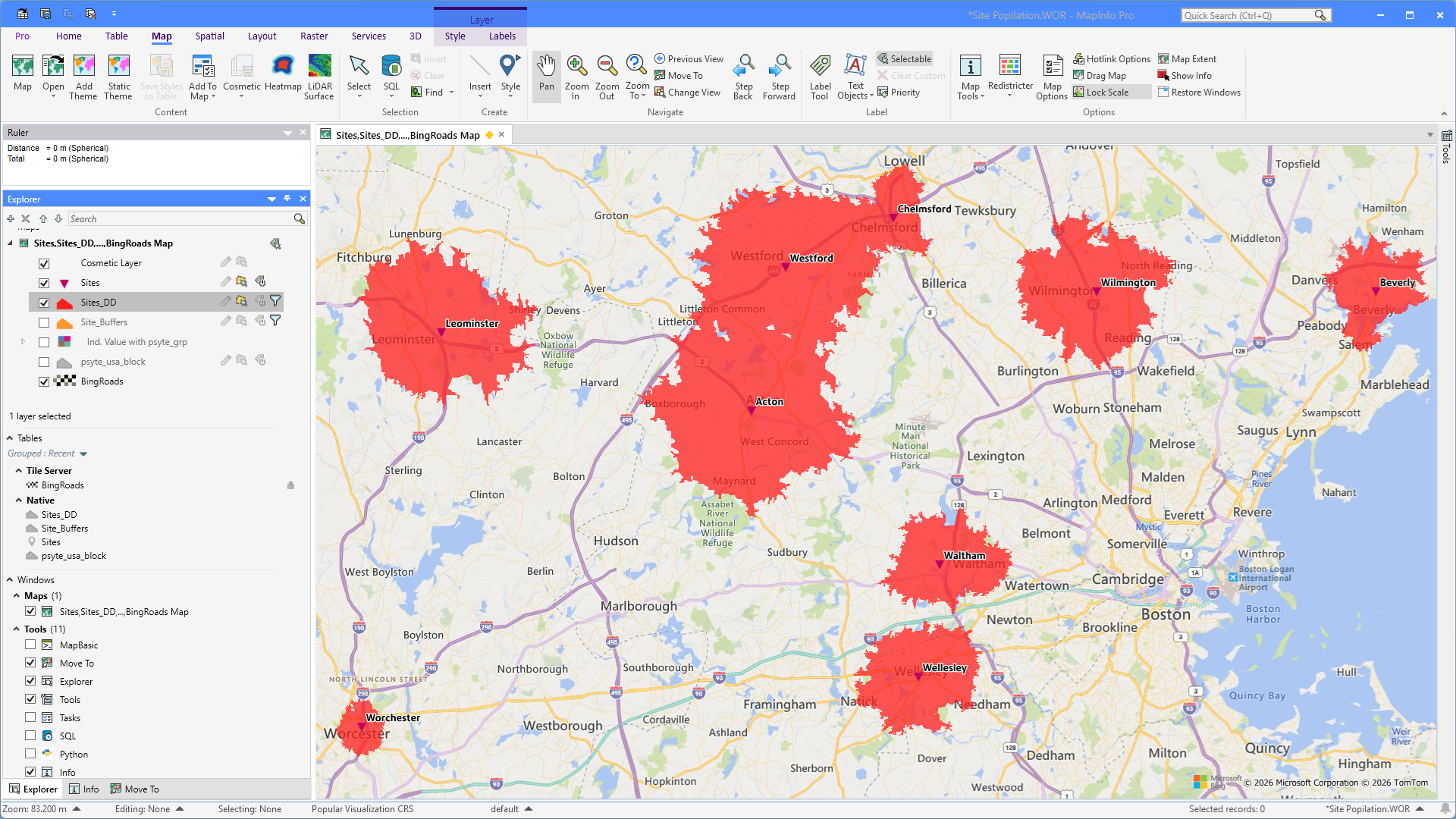Expand Ind. Value with psyte_grp layer
This screenshot has width=1456, height=819.
click(x=23, y=342)
